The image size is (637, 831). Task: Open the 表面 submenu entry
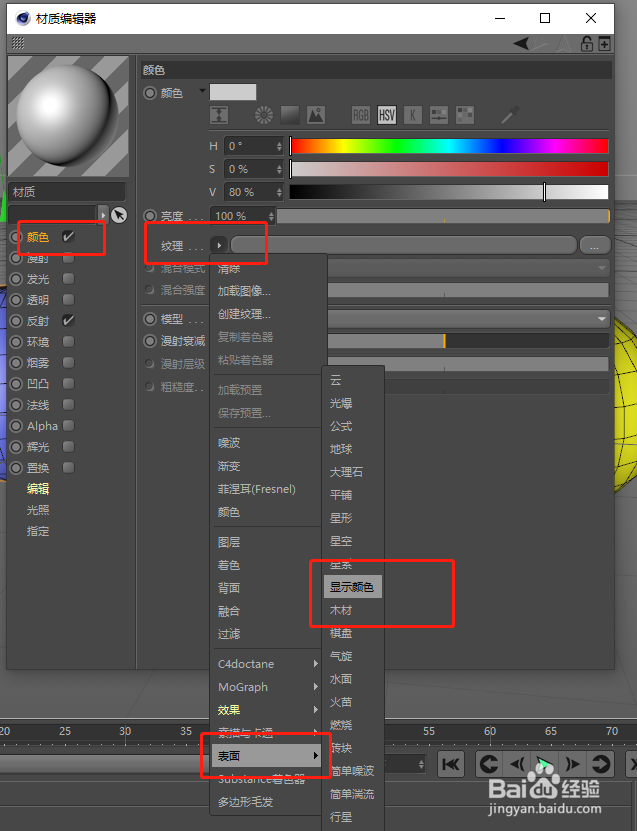click(x=267, y=756)
